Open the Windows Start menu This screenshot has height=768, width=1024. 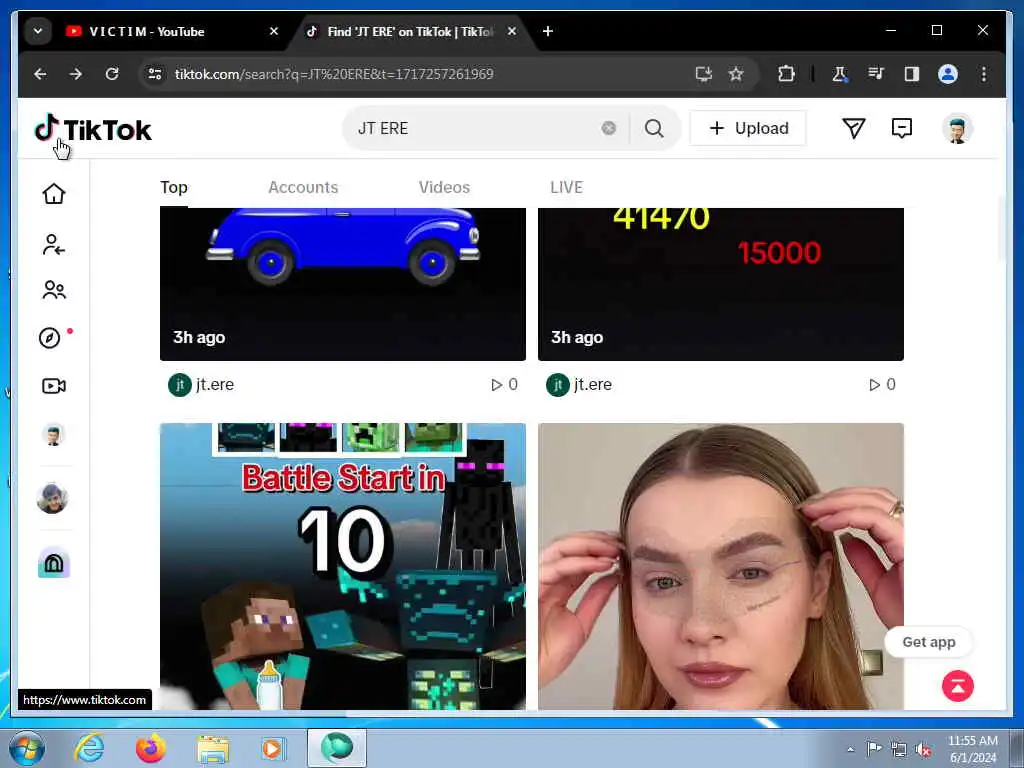tap(27, 748)
